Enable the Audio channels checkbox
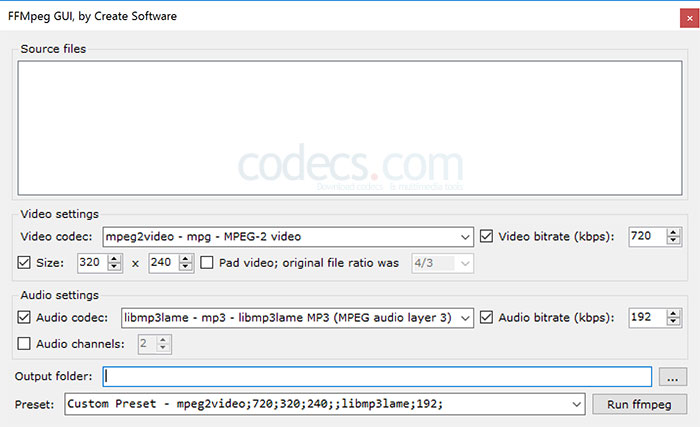 point(24,344)
